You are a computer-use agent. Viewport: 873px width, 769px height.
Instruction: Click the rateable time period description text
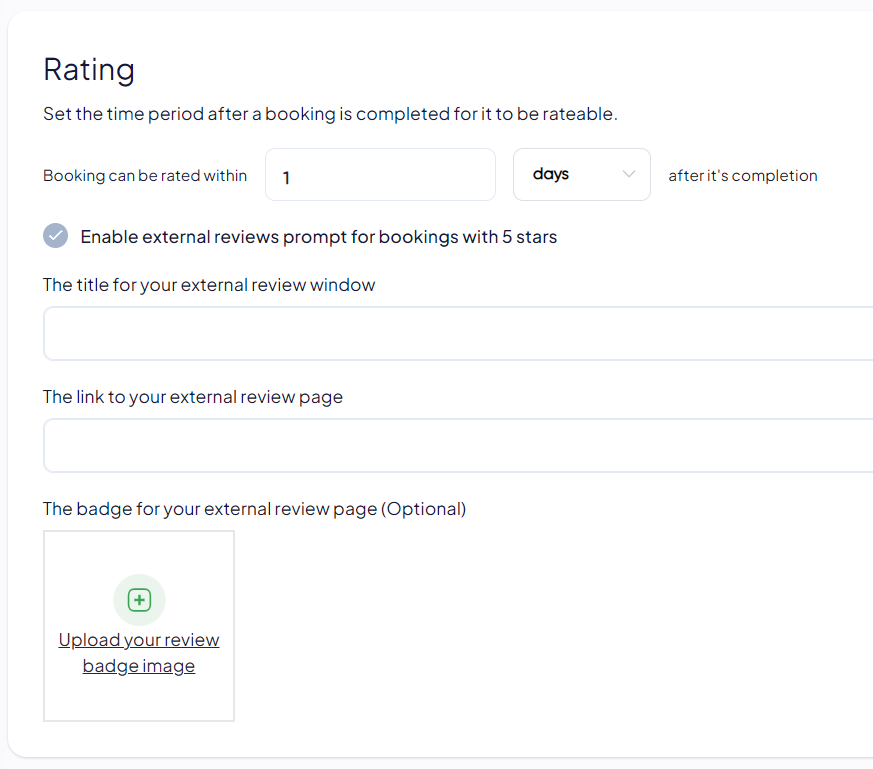pos(331,114)
